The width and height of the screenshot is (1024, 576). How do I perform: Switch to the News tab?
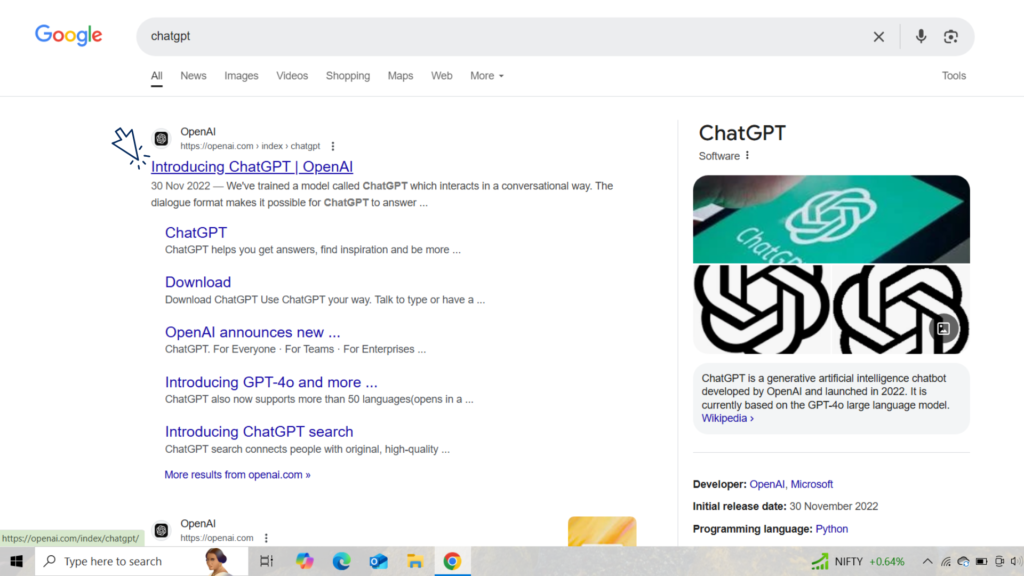(193, 76)
